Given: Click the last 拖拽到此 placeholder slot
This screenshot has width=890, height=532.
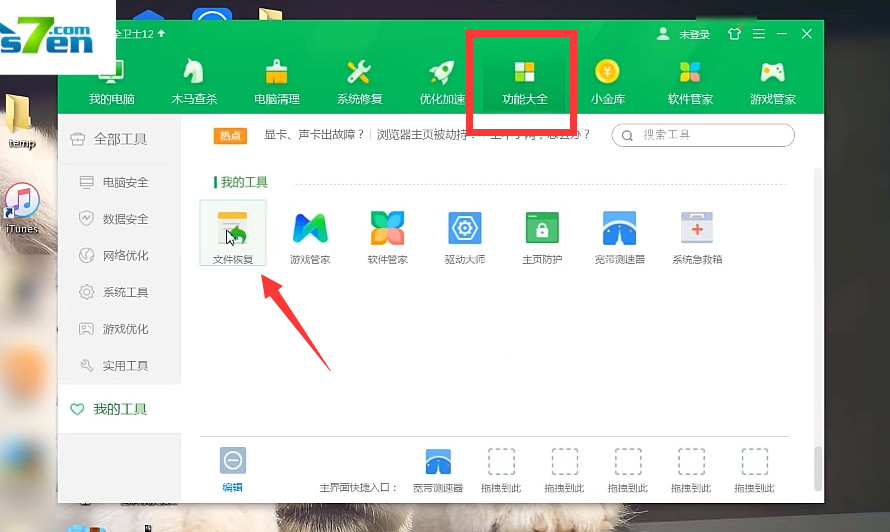Looking at the screenshot, I should tap(754, 470).
